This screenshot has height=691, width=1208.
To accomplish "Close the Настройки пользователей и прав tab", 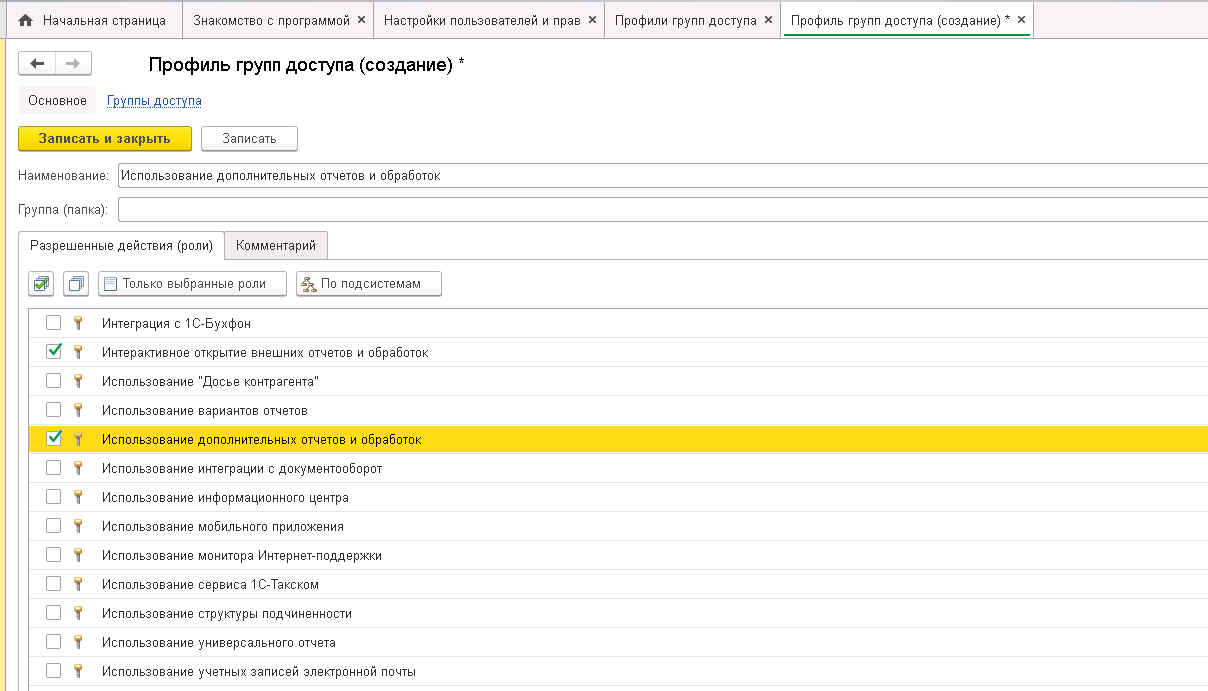I will pos(592,20).
